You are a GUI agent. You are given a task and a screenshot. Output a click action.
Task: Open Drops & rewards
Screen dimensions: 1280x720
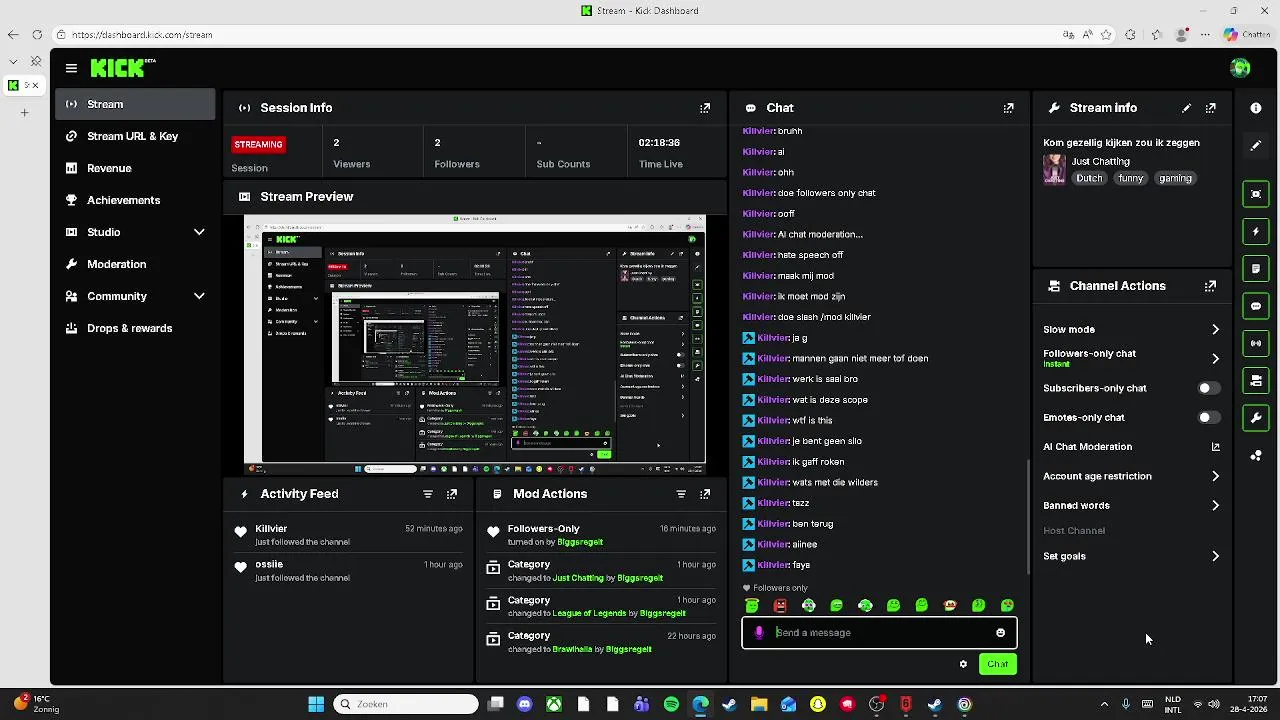tap(135, 328)
